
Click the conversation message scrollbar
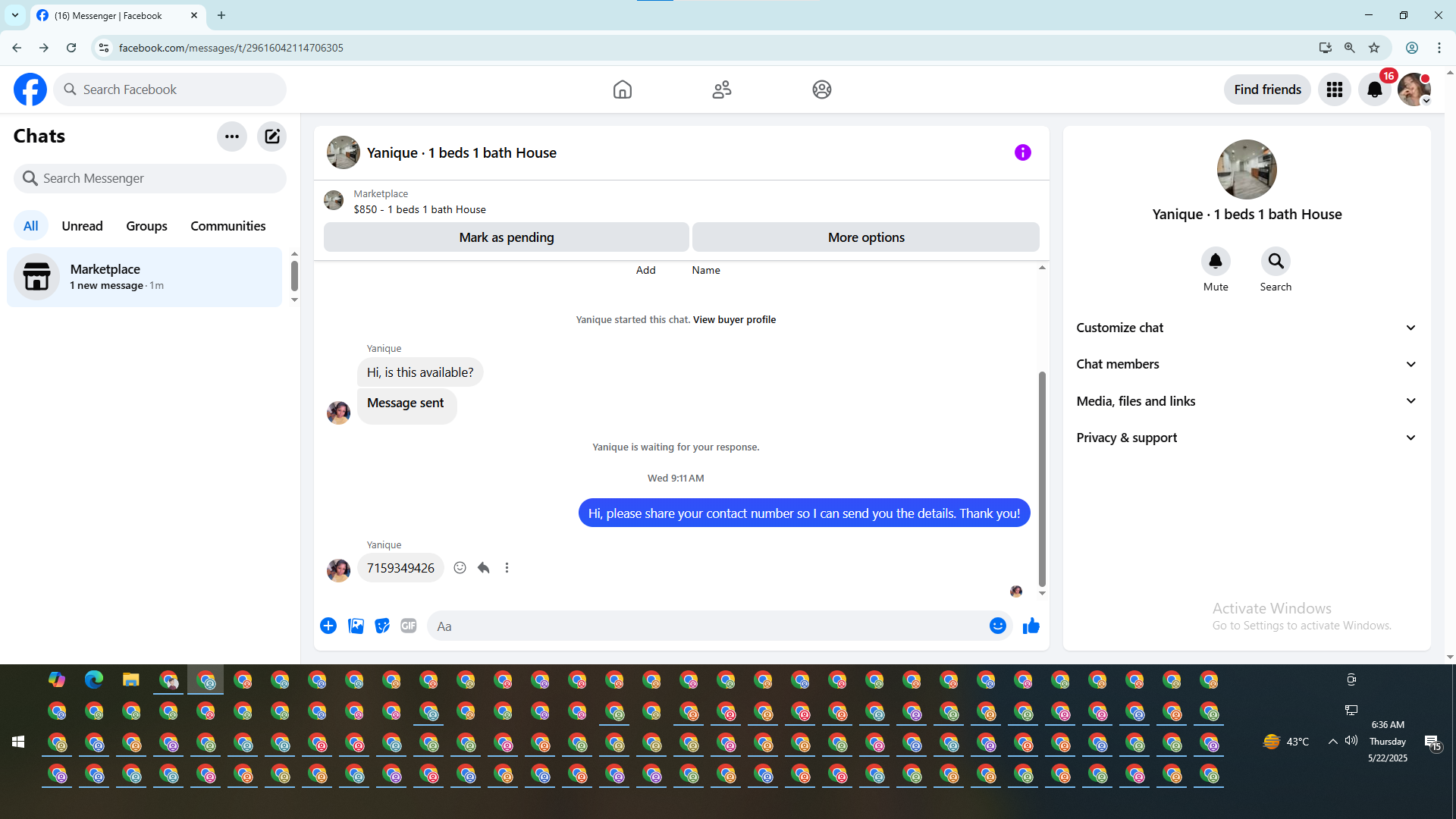point(1042,478)
